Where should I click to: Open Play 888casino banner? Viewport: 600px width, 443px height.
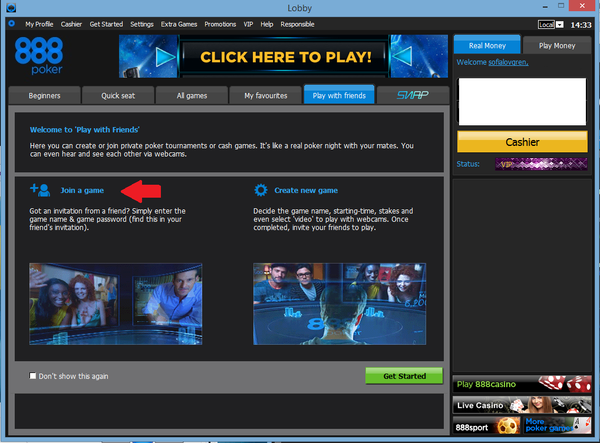[522, 384]
